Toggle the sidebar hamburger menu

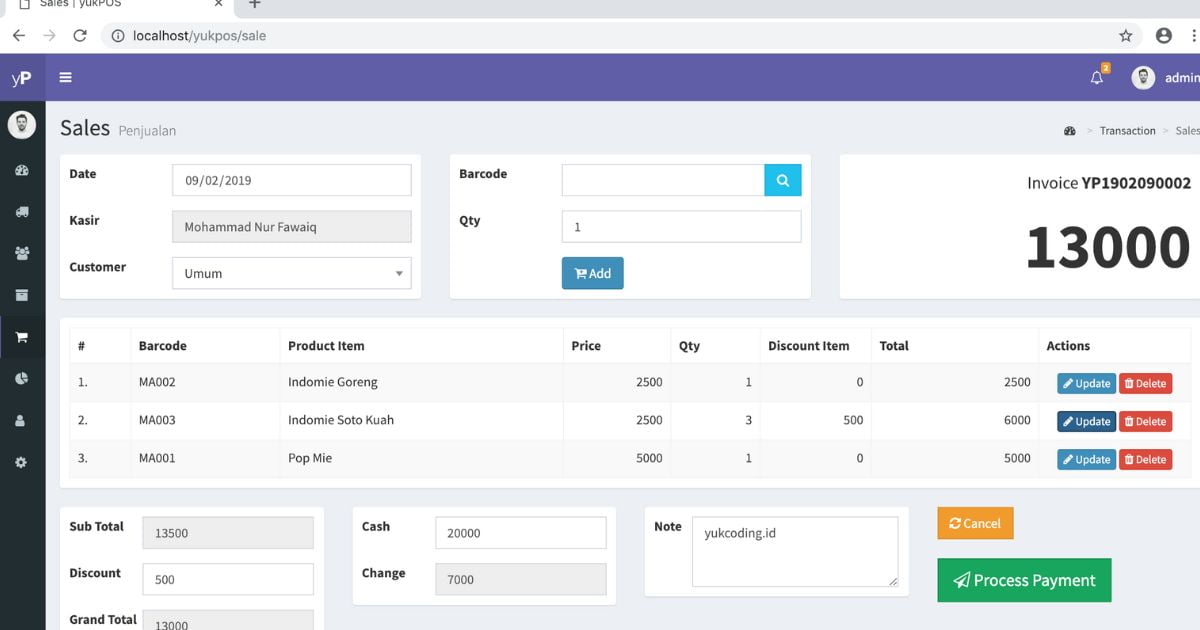pyautogui.click(x=66, y=78)
